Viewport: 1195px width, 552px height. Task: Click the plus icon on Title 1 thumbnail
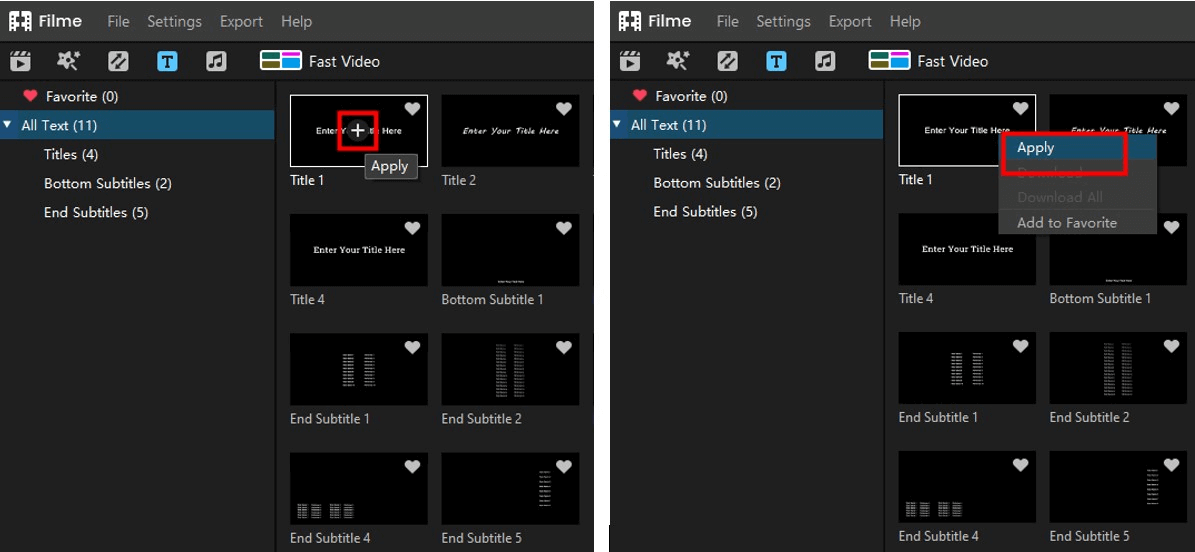(x=357, y=131)
